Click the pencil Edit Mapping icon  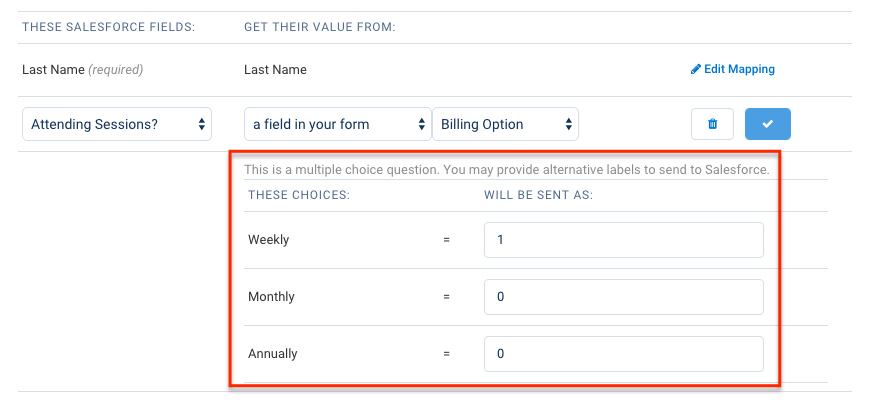(696, 70)
